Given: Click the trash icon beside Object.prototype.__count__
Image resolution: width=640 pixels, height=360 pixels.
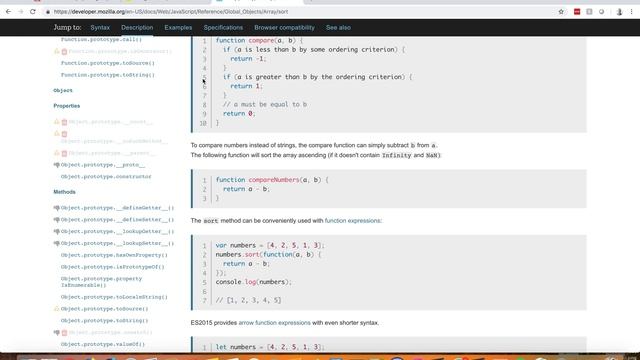Looking at the screenshot, I should (64, 122).
